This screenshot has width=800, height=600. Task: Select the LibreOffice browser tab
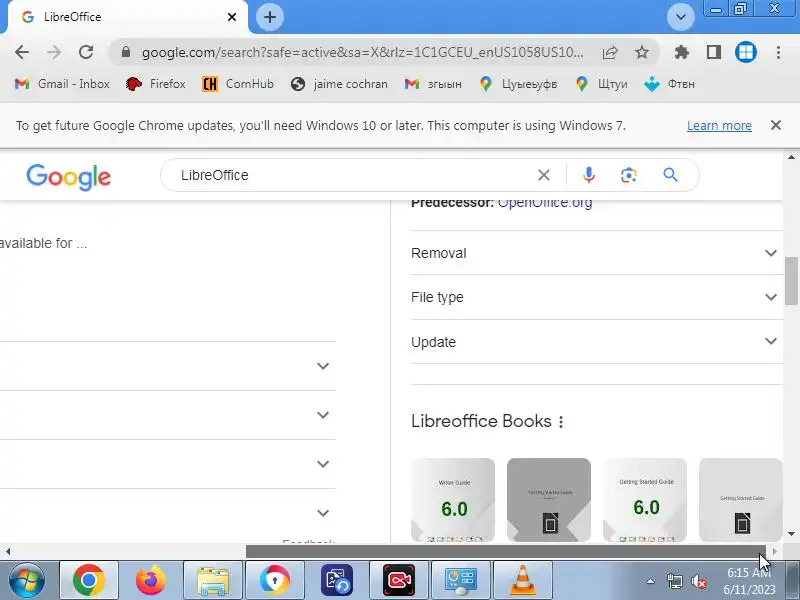coord(128,17)
